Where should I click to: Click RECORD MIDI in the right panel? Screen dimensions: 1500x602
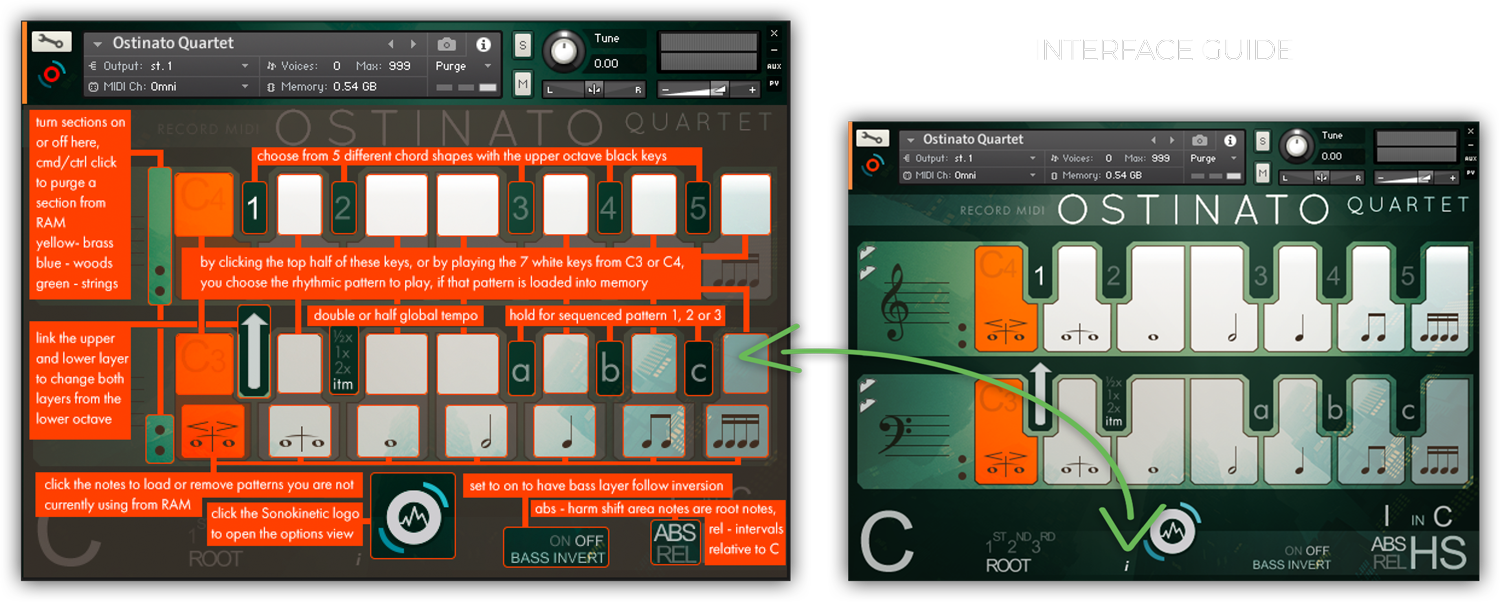(1003, 211)
